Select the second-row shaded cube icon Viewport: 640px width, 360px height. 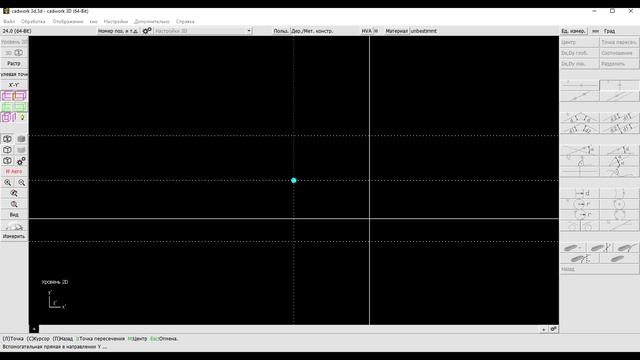point(21,150)
